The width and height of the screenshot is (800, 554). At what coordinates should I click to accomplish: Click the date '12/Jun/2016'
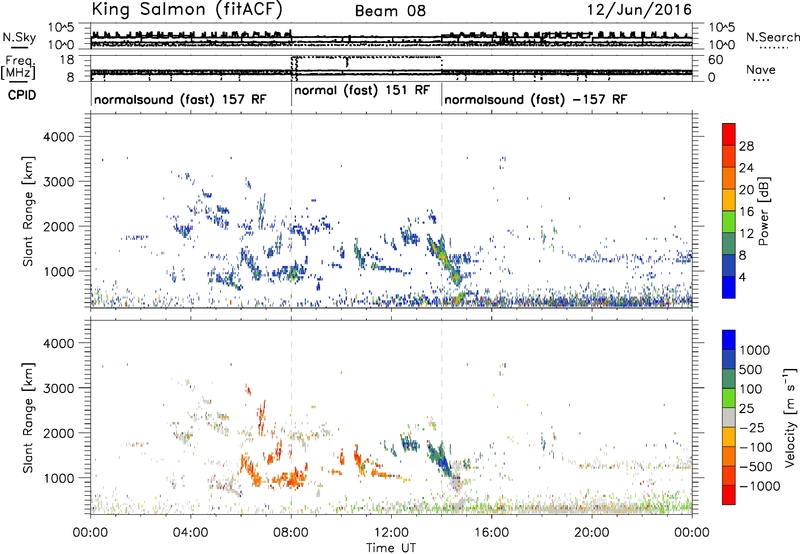point(639,9)
